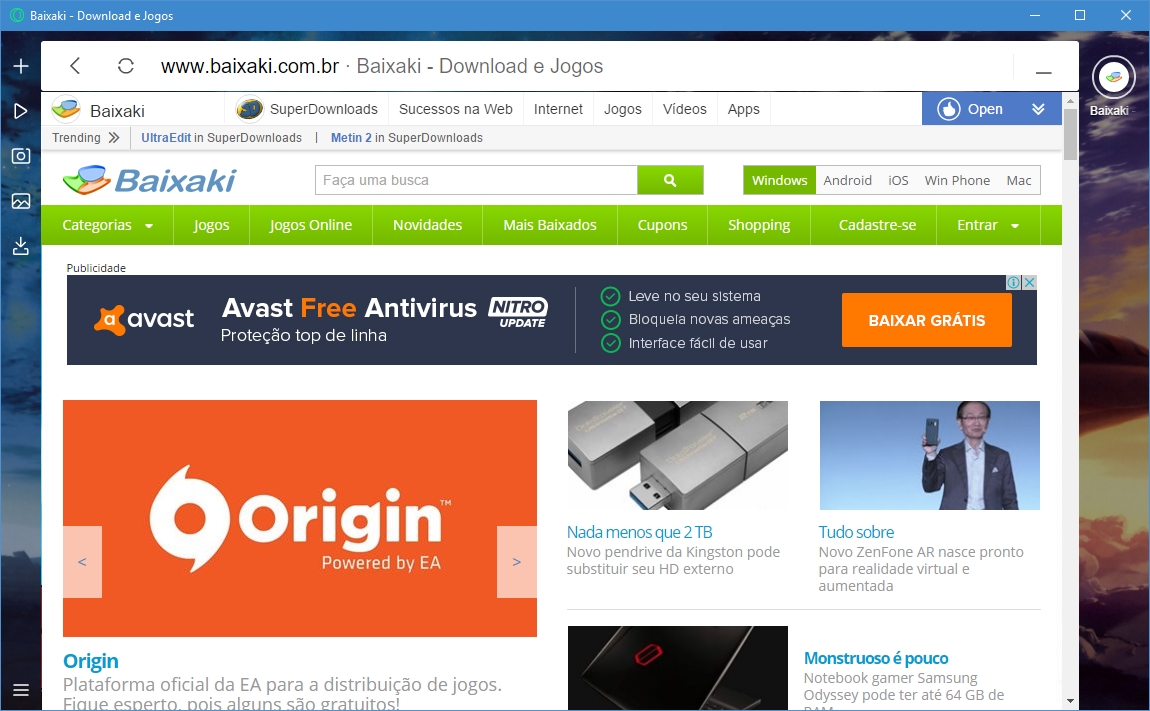Go to next carousel slide
This screenshot has height=711, width=1150.
pyautogui.click(x=516, y=561)
